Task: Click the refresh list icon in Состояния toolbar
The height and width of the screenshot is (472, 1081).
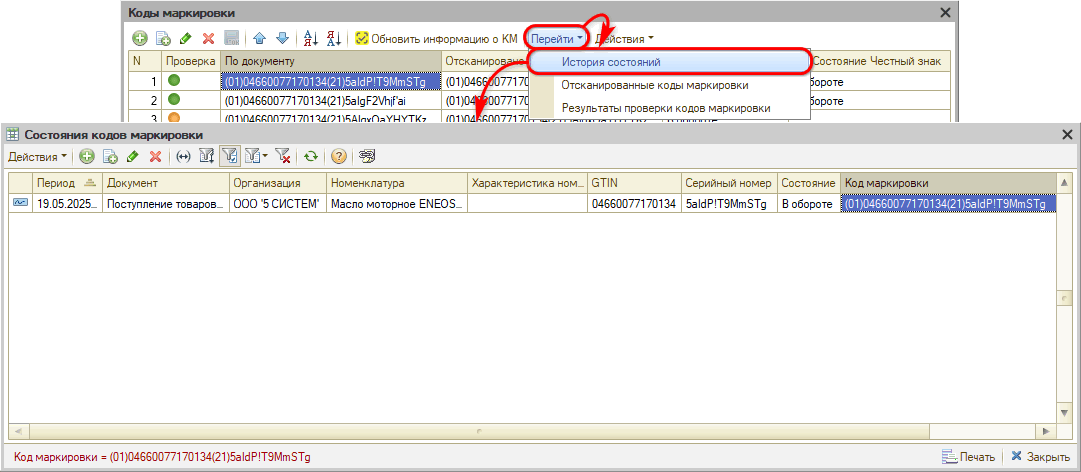Action: 311,157
